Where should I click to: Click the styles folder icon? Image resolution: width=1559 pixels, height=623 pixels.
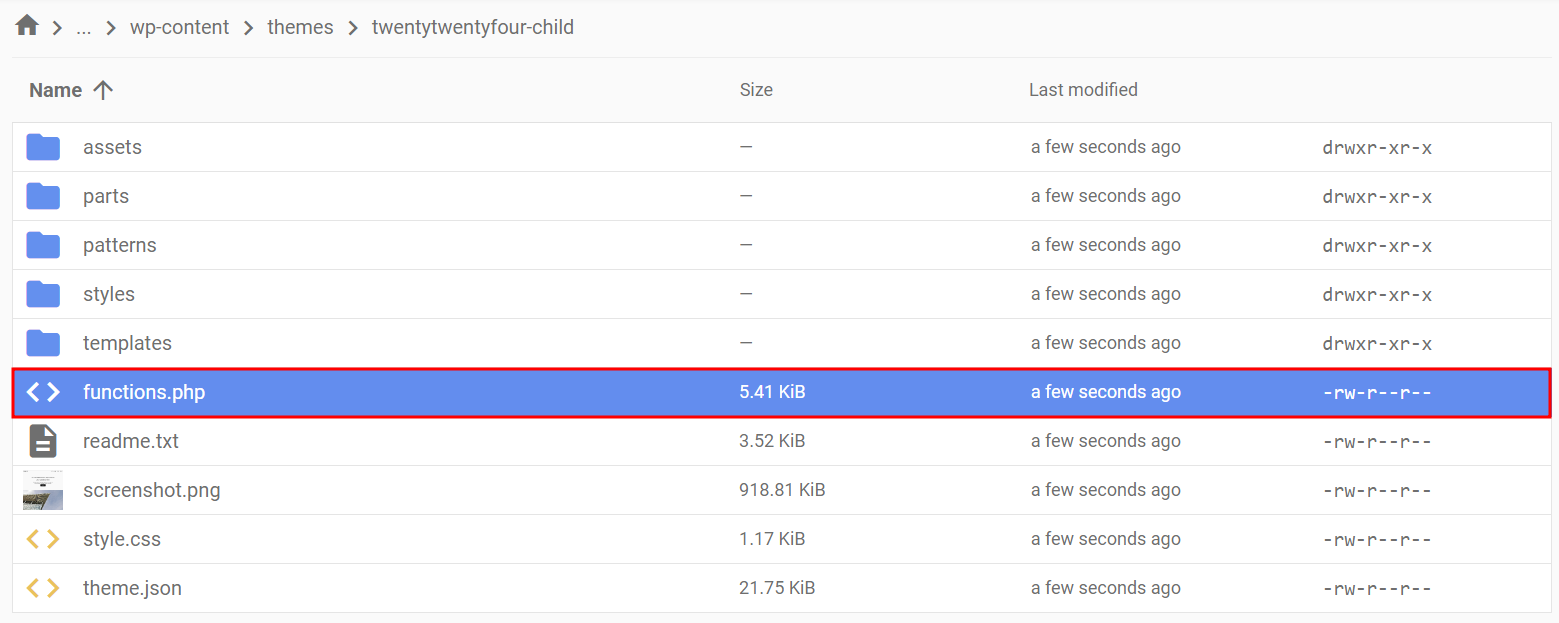(x=43, y=294)
